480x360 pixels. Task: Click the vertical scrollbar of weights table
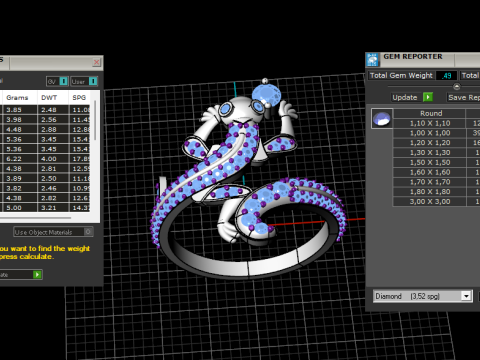pos(95,120)
